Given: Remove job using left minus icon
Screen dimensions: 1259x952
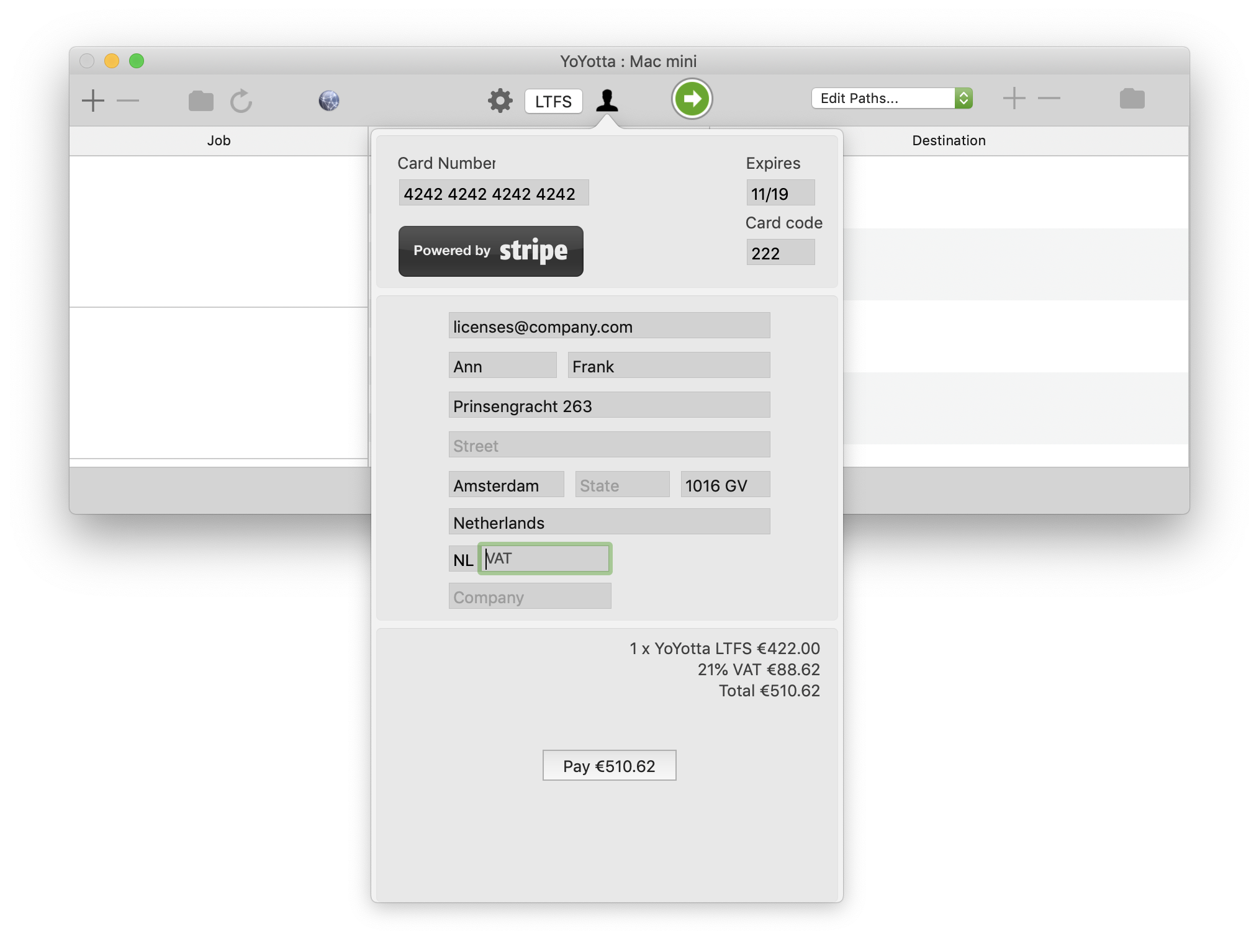Looking at the screenshot, I should [x=128, y=101].
